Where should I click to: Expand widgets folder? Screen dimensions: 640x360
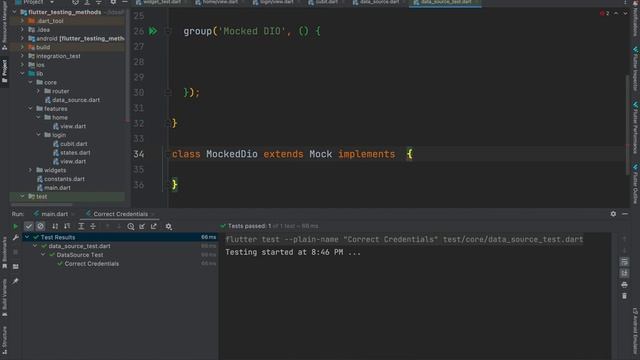click(31, 170)
